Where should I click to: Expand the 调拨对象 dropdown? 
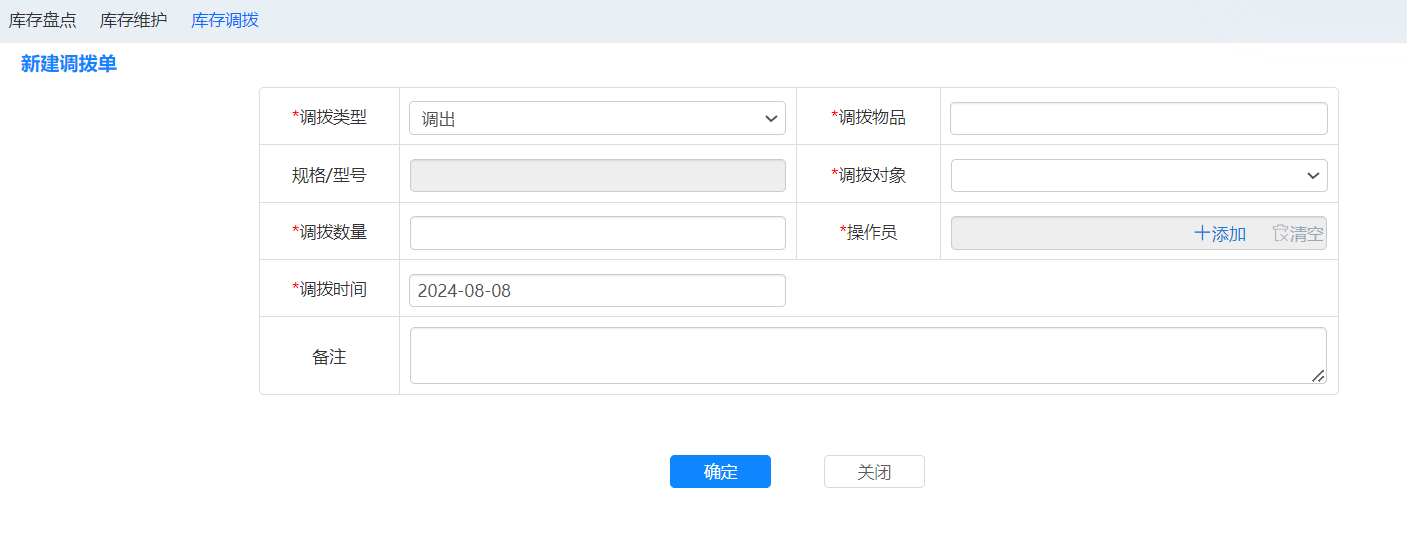(x=1138, y=176)
